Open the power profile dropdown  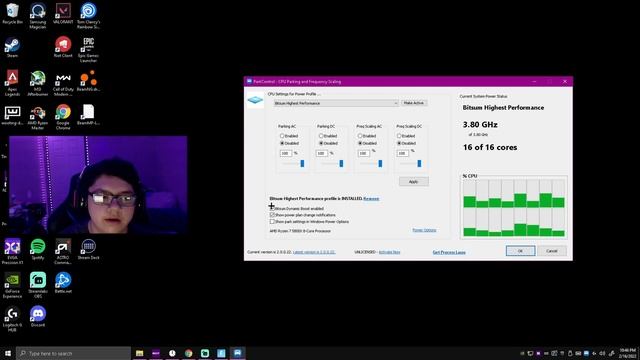click(336, 103)
